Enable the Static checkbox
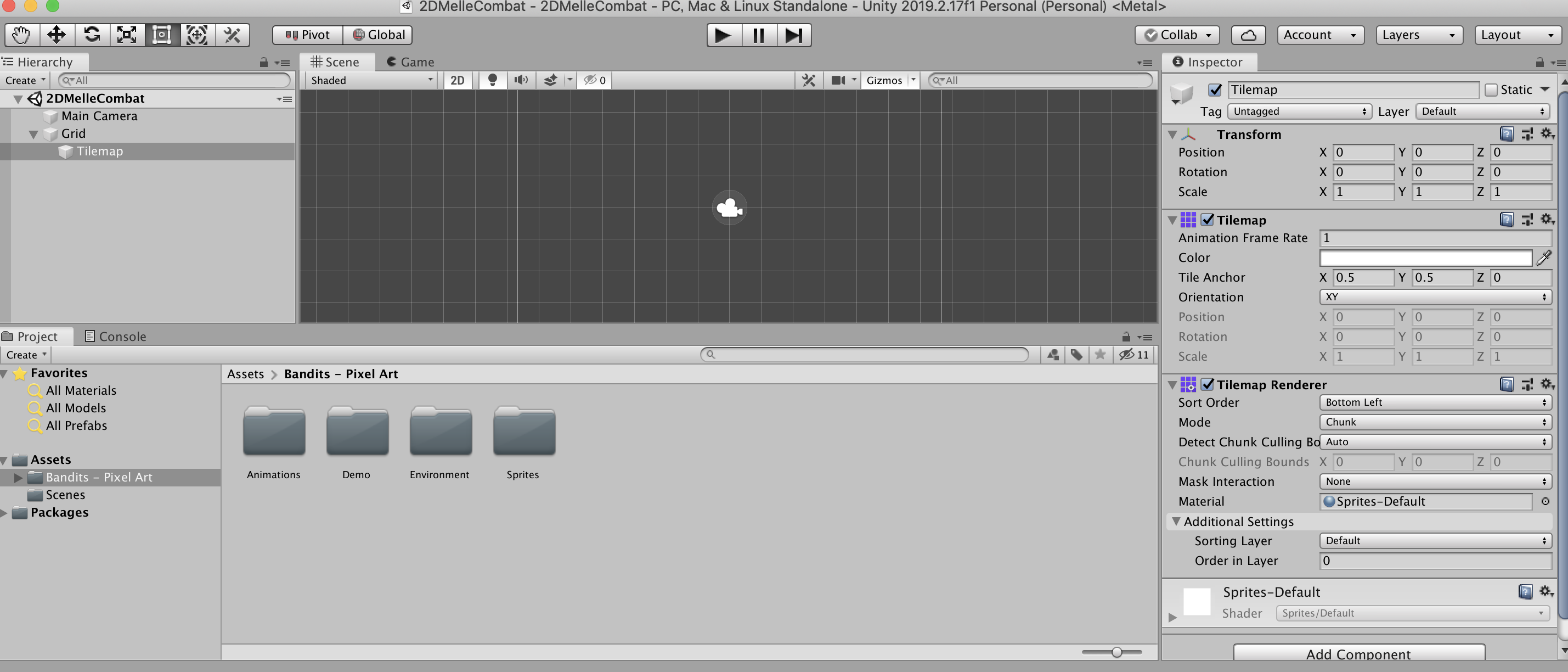The height and width of the screenshot is (672, 1568). coord(1491,89)
